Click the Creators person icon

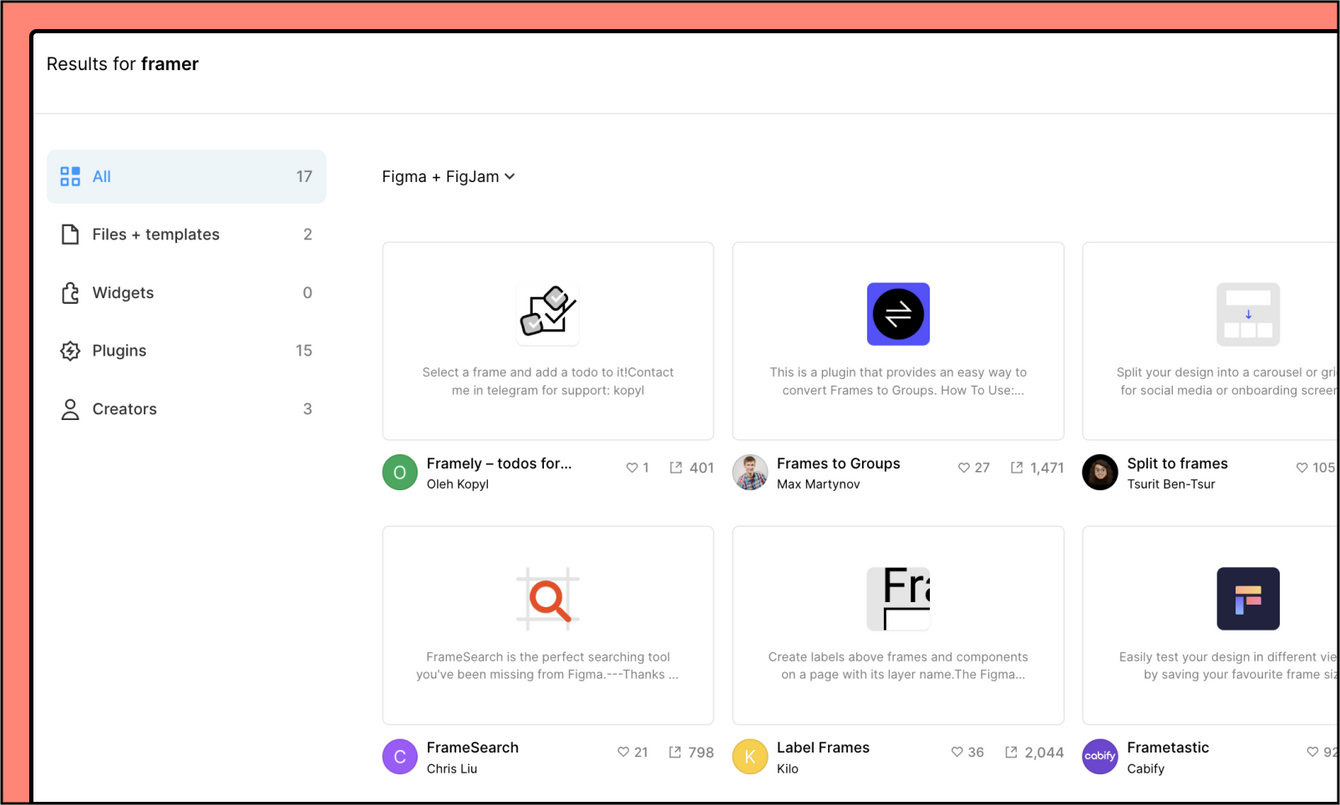[70, 409]
